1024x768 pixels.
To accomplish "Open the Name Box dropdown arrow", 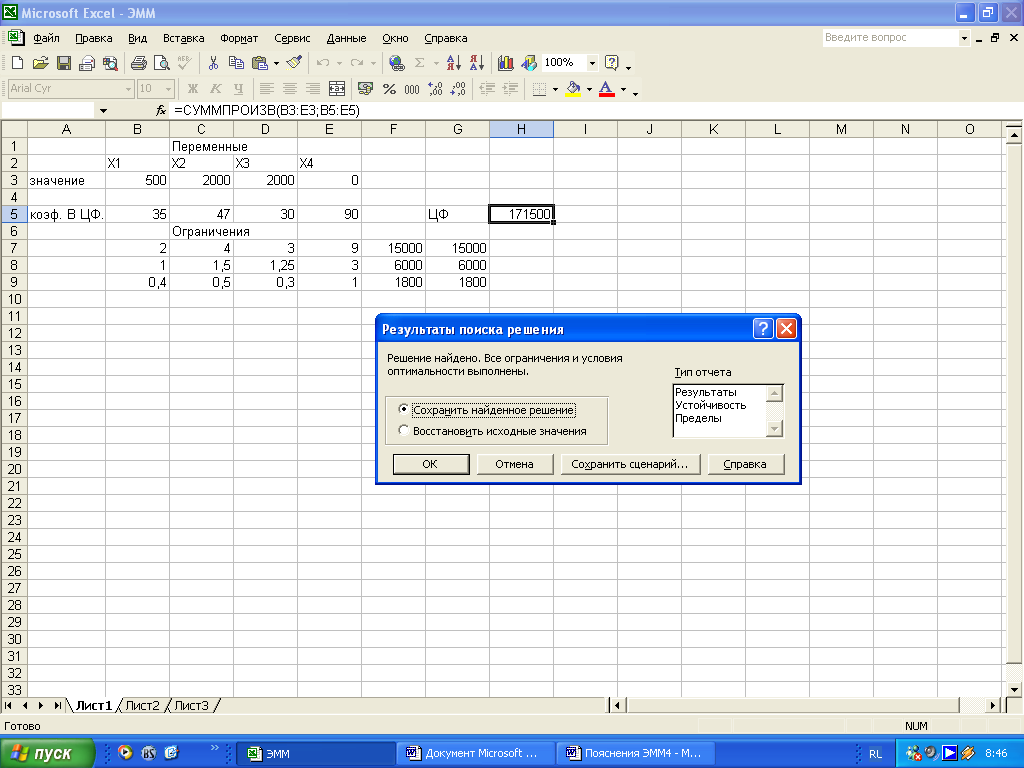I will tap(103, 111).
